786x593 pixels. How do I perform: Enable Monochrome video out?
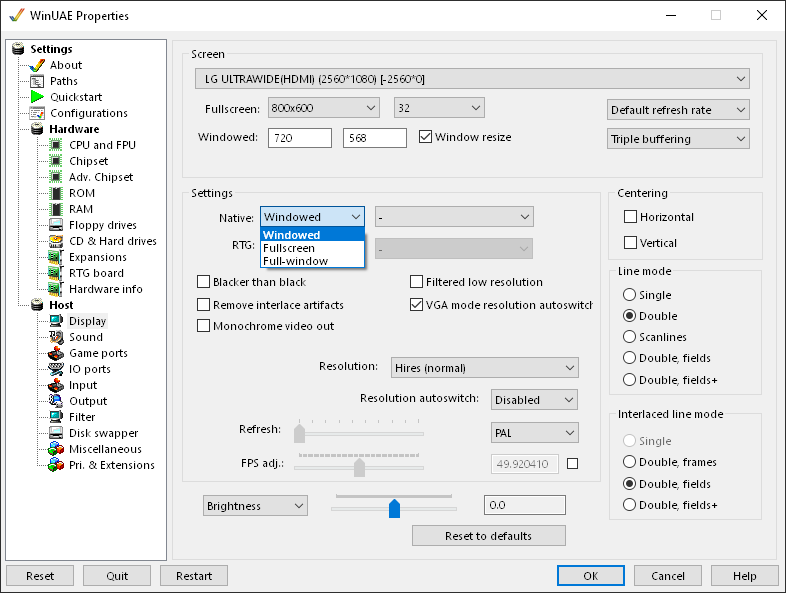(203, 326)
